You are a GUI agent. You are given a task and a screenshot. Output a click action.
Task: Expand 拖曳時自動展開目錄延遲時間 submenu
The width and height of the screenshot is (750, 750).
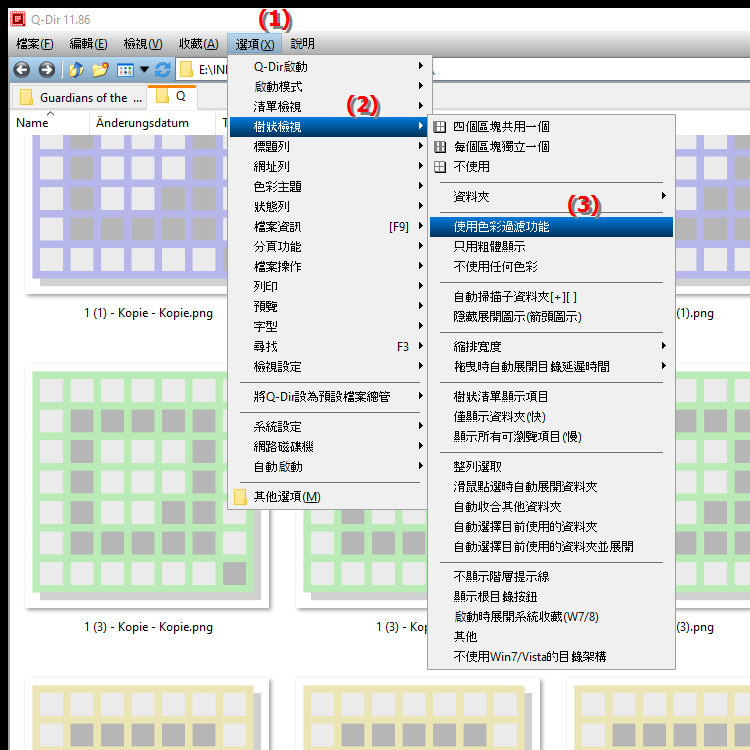pos(551,367)
